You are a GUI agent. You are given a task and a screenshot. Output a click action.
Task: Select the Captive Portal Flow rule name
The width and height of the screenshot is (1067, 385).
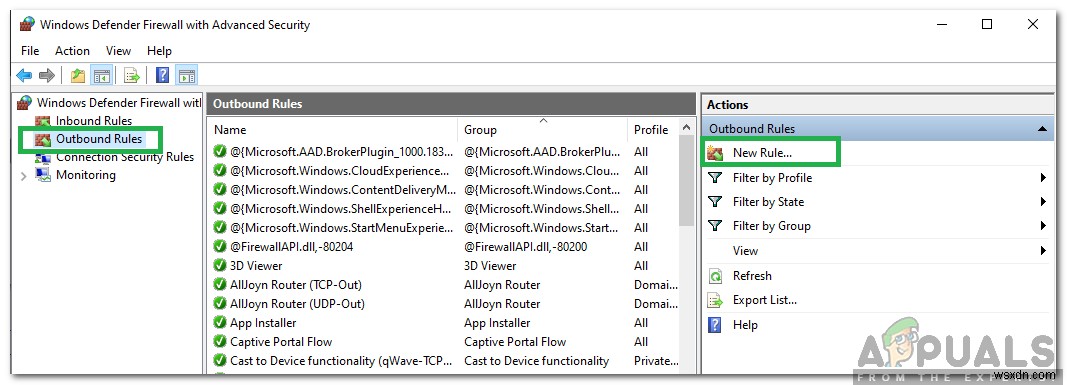pyautogui.click(x=280, y=341)
